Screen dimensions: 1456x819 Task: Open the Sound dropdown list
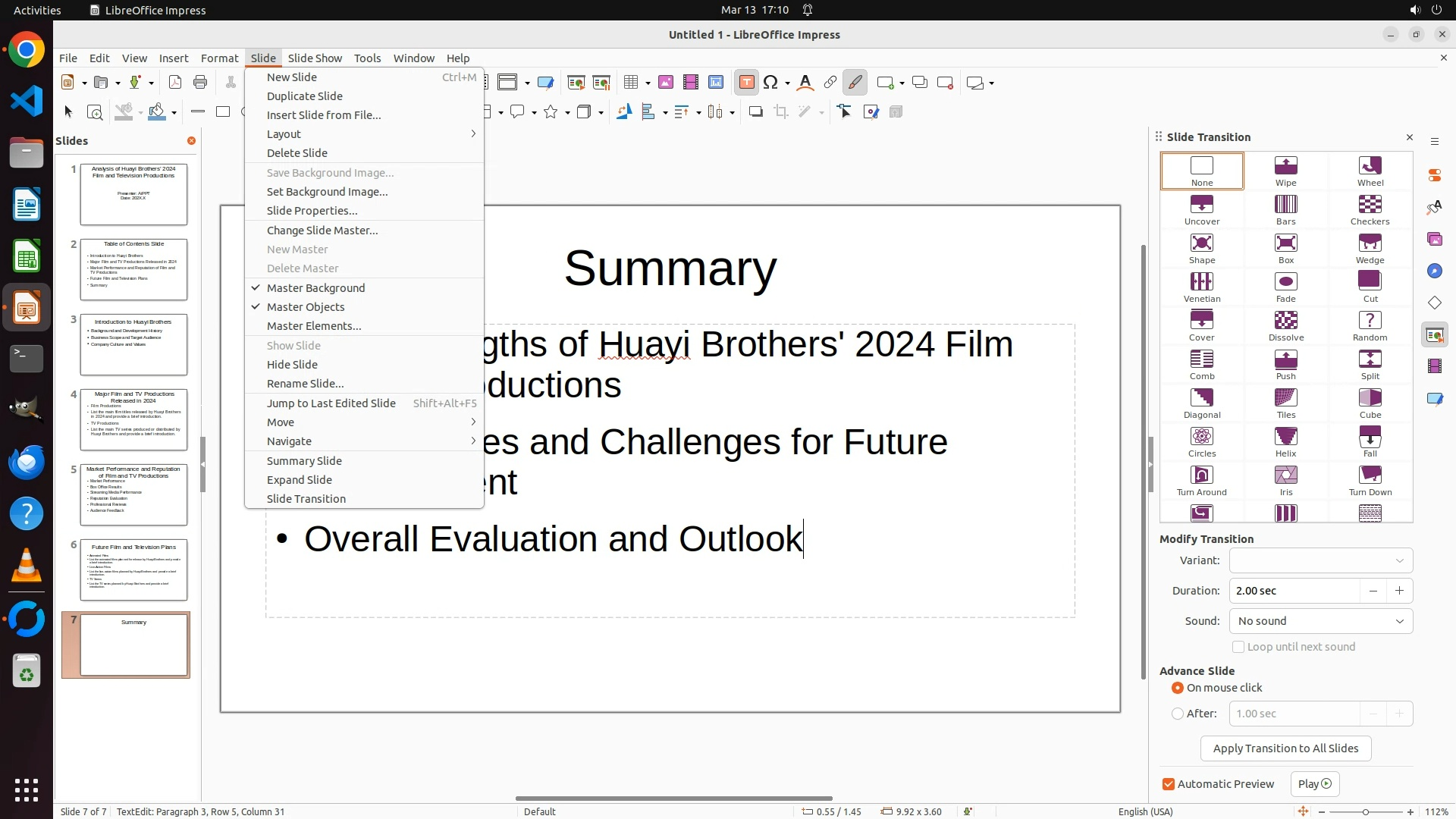(x=1320, y=621)
